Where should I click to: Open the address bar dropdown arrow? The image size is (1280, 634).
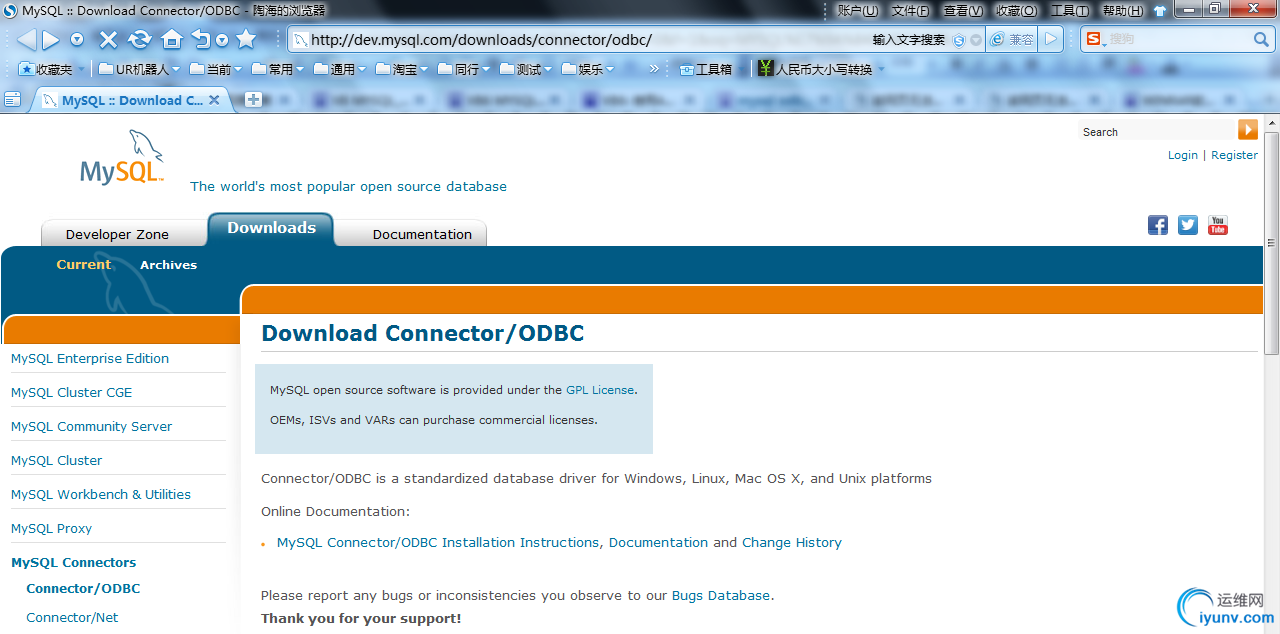tap(976, 40)
